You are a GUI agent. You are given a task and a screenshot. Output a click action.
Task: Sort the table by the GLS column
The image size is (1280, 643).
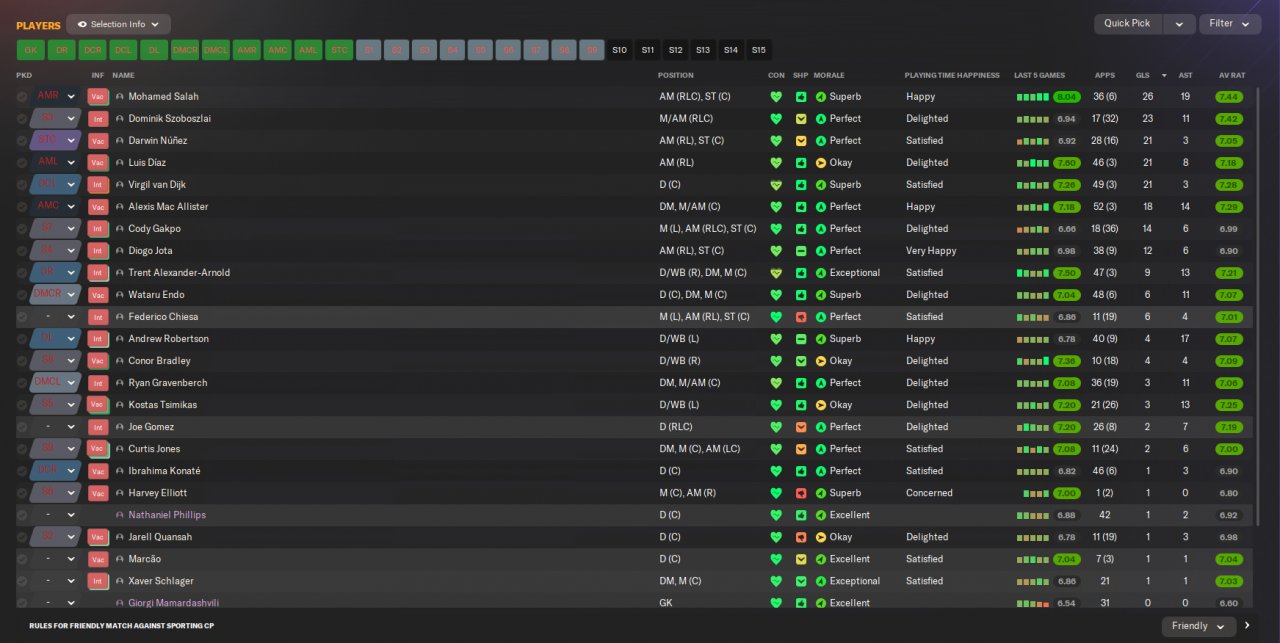[1143, 75]
